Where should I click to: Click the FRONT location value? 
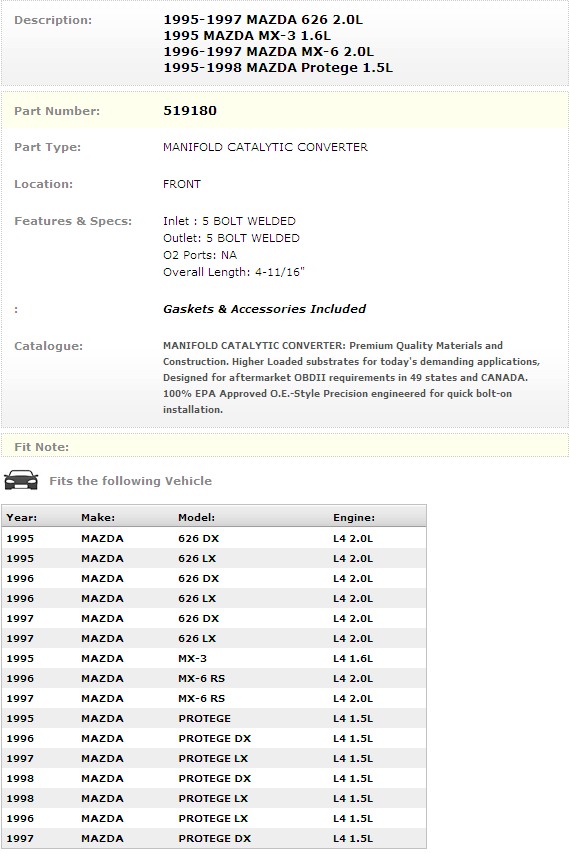[x=182, y=184]
